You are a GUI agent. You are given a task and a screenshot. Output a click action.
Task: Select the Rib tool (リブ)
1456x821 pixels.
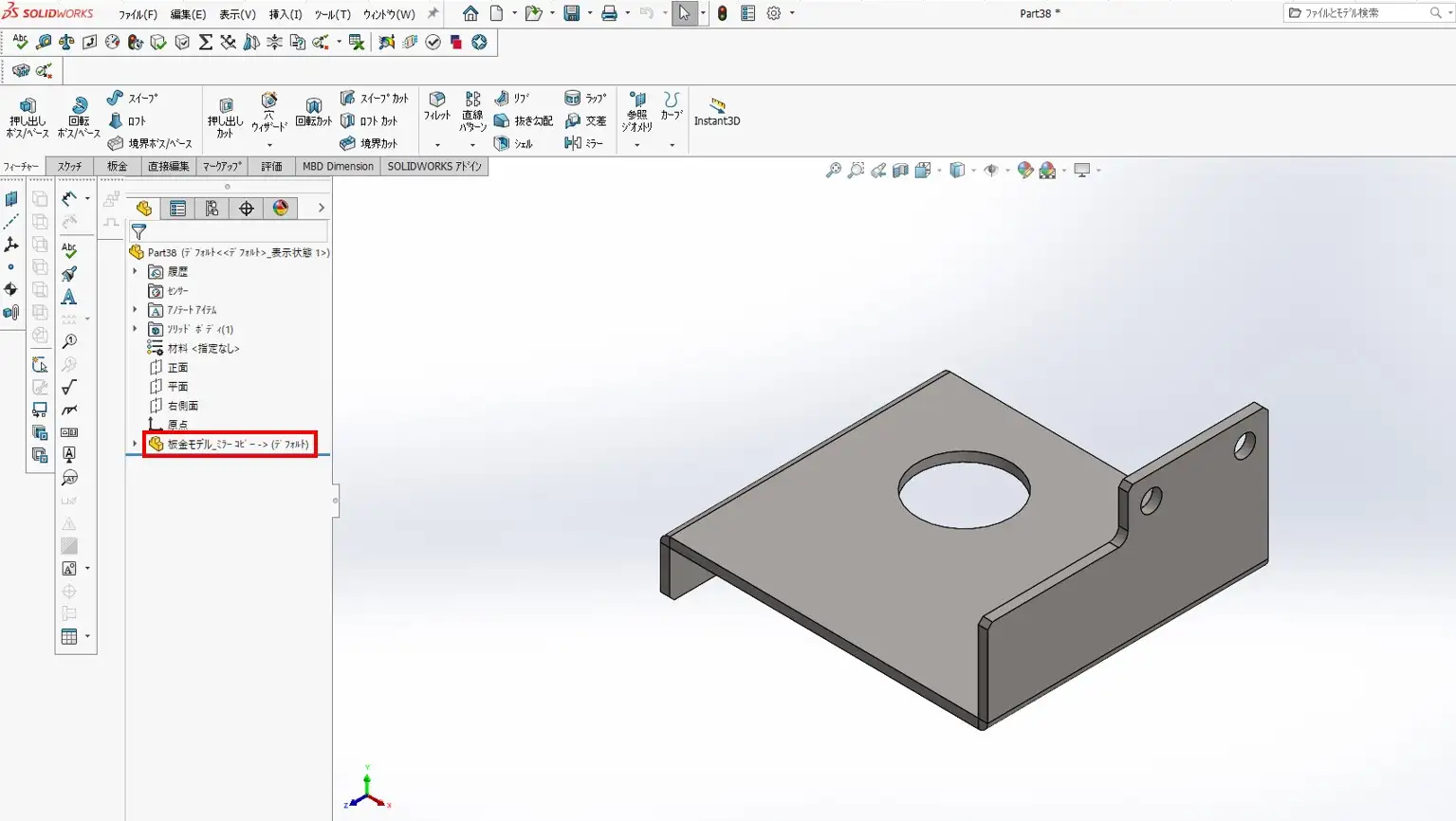tap(512, 98)
